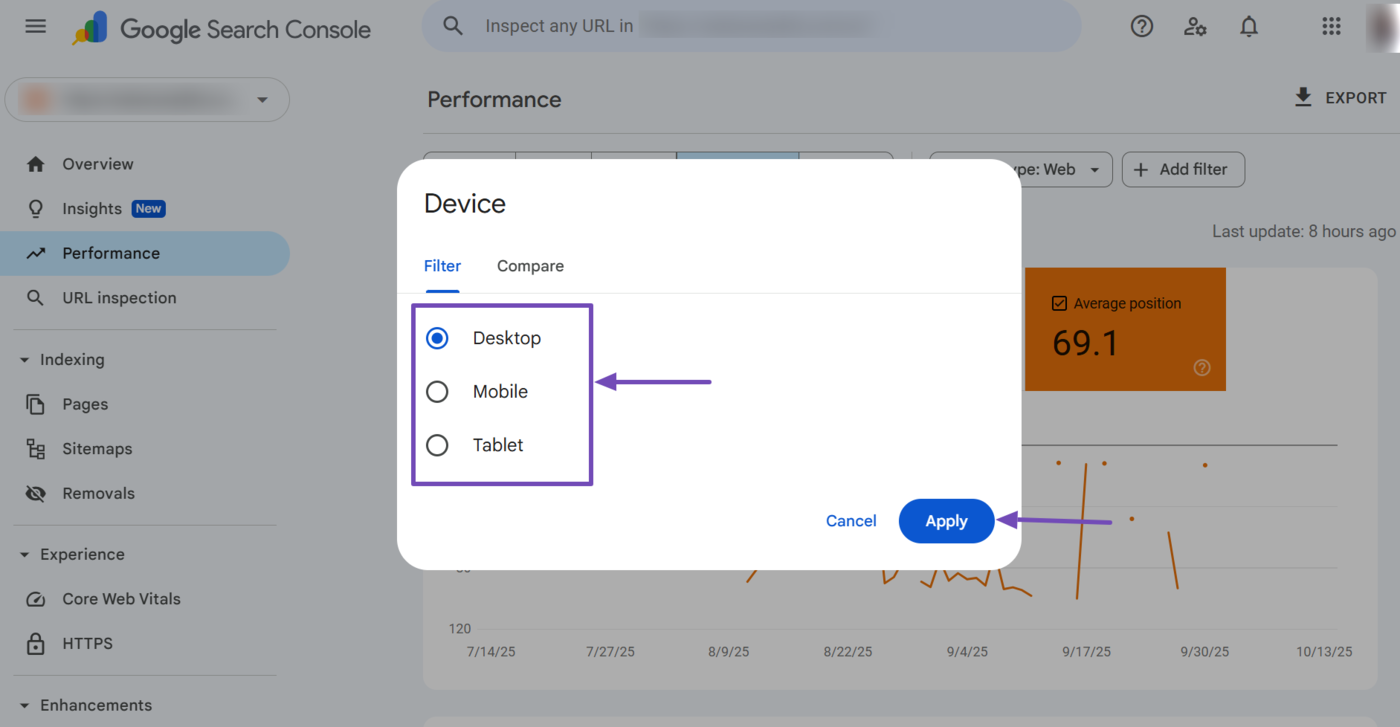Click the Apply button
This screenshot has height=727, width=1400.
tap(946, 521)
